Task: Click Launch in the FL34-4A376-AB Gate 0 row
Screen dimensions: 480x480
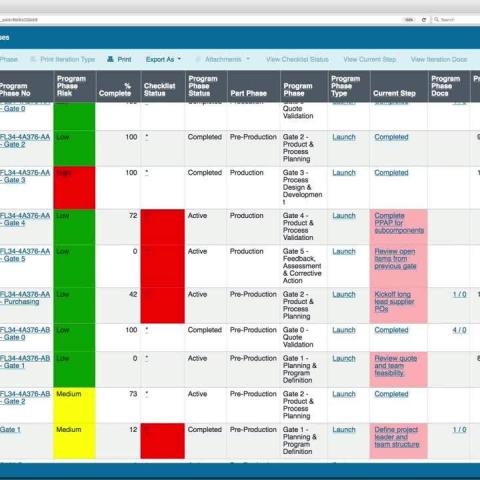Action: [344, 330]
